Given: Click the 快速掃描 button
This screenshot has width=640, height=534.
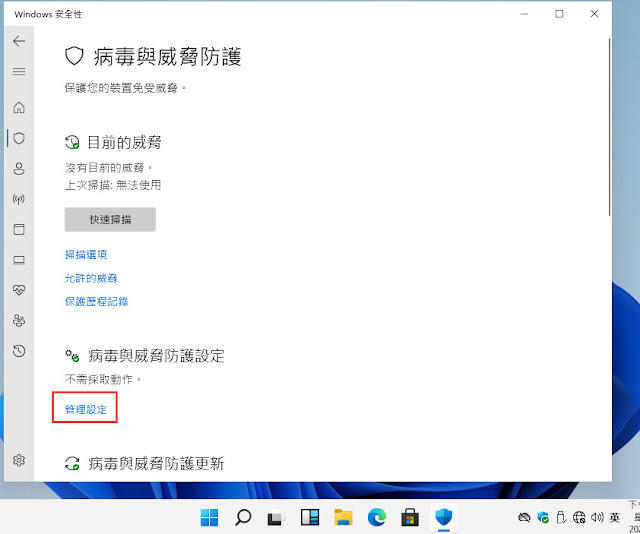Looking at the screenshot, I should coord(110,220).
